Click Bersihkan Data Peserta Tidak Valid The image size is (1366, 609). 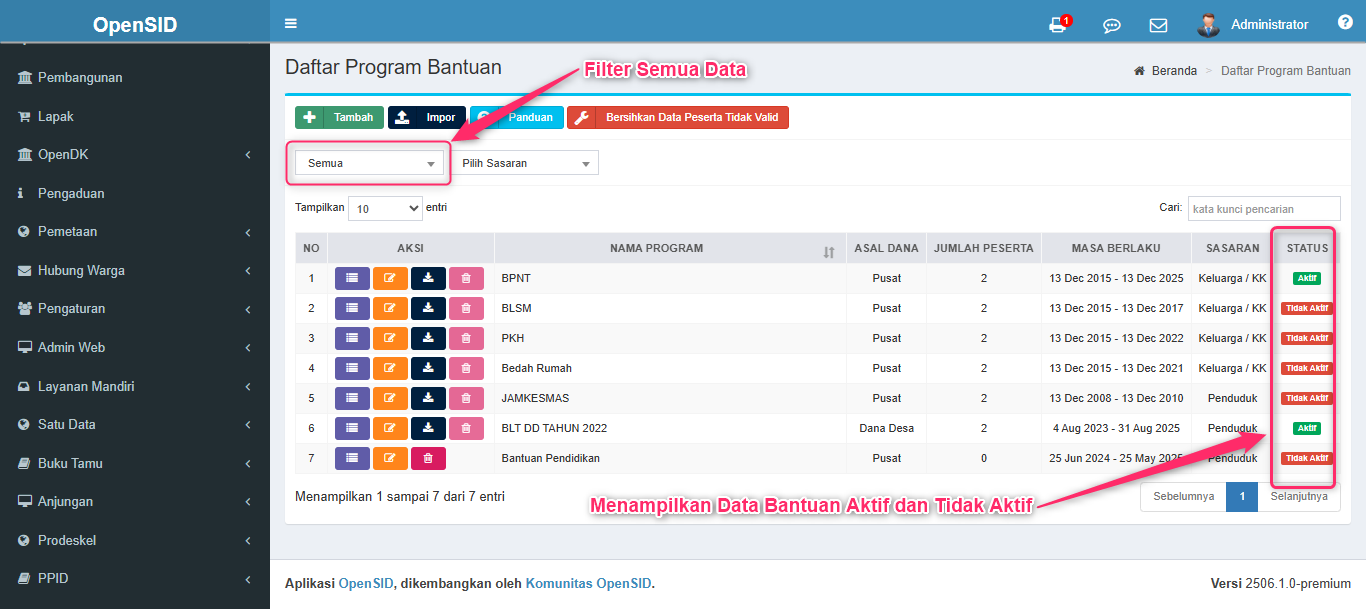[x=678, y=118]
